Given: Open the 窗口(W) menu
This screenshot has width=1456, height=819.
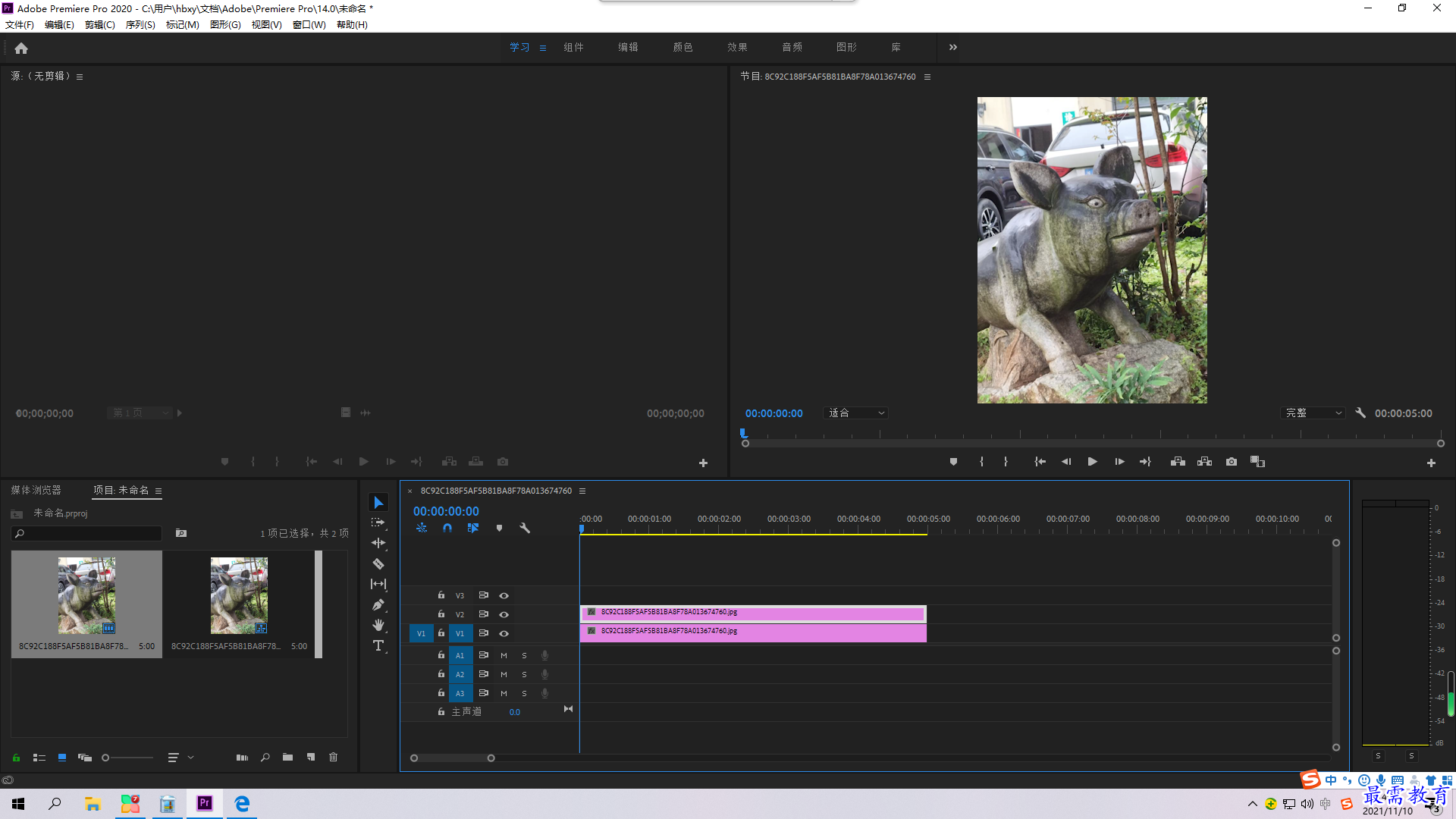Looking at the screenshot, I should 309,24.
